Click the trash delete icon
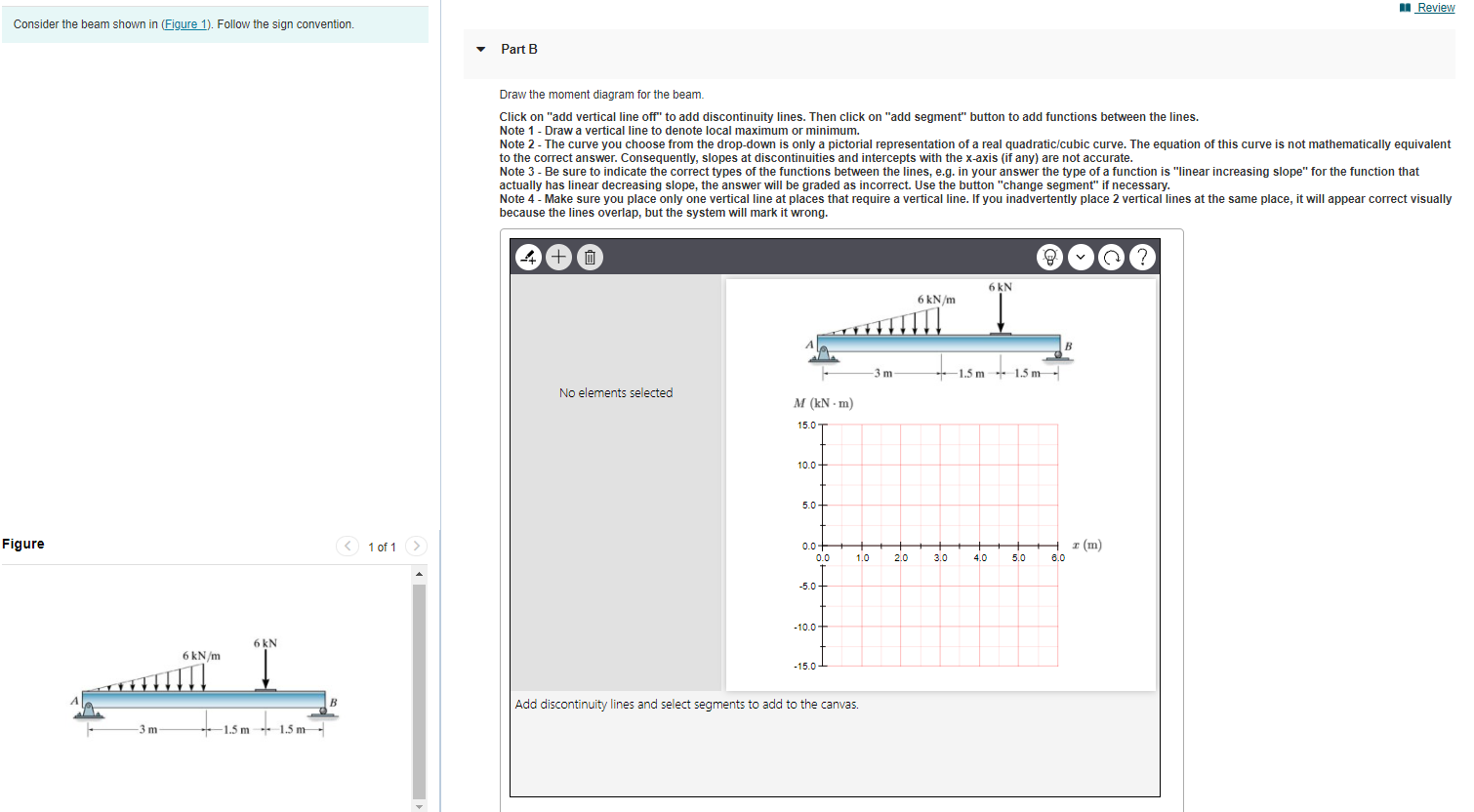 (x=590, y=257)
